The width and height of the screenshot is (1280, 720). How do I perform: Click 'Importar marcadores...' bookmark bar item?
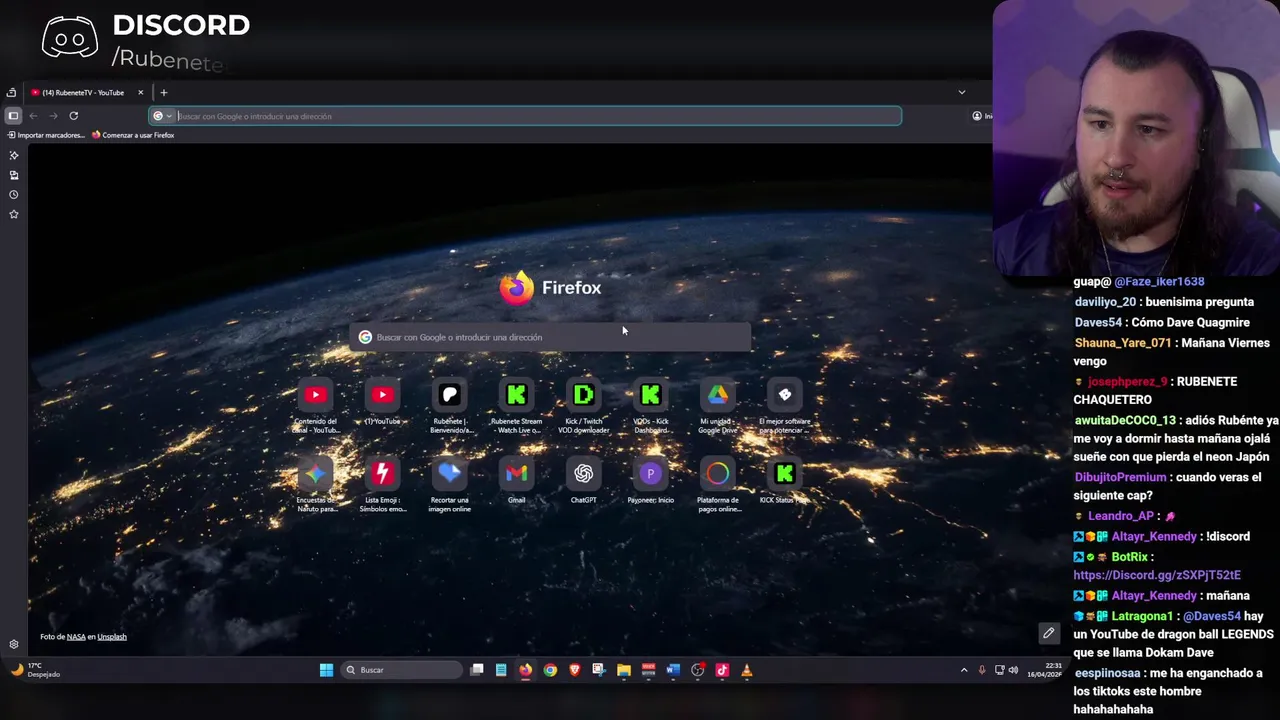tap(46, 135)
